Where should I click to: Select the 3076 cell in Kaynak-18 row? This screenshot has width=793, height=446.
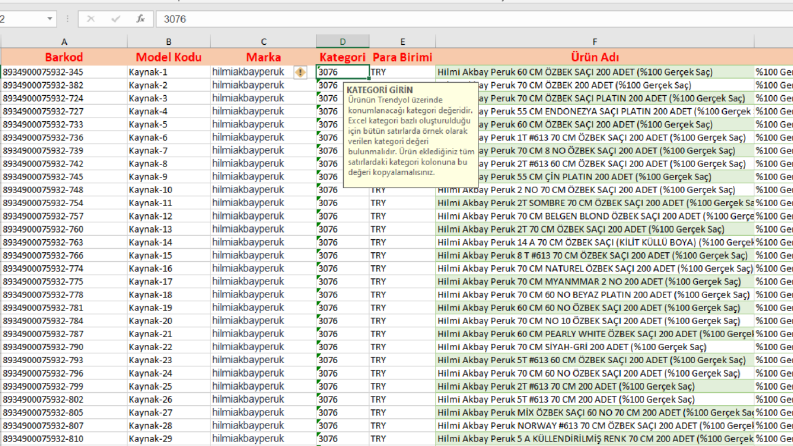click(342, 294)
